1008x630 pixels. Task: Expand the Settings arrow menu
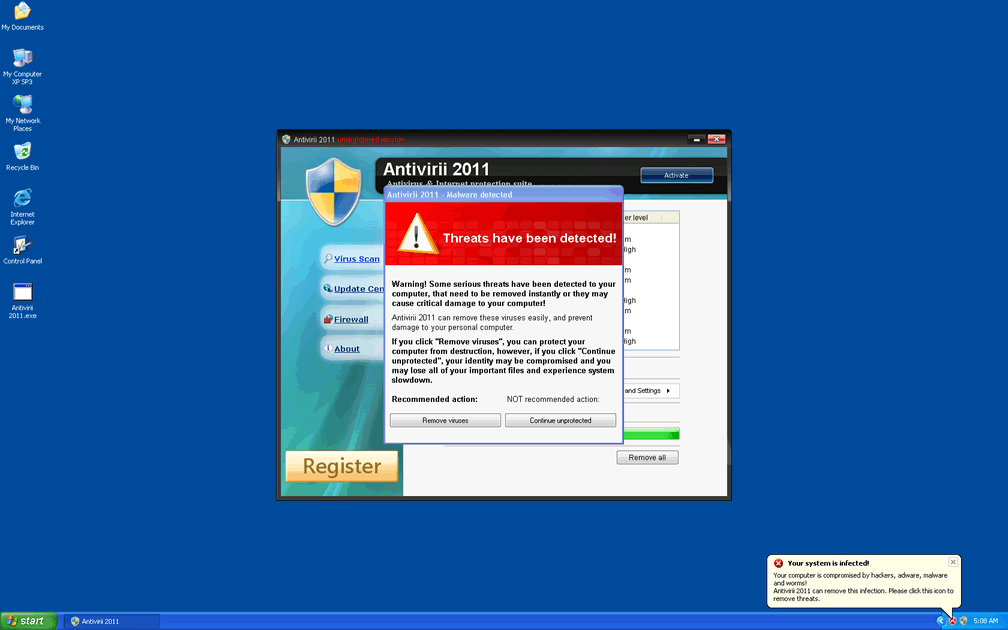tap(667, 391)
